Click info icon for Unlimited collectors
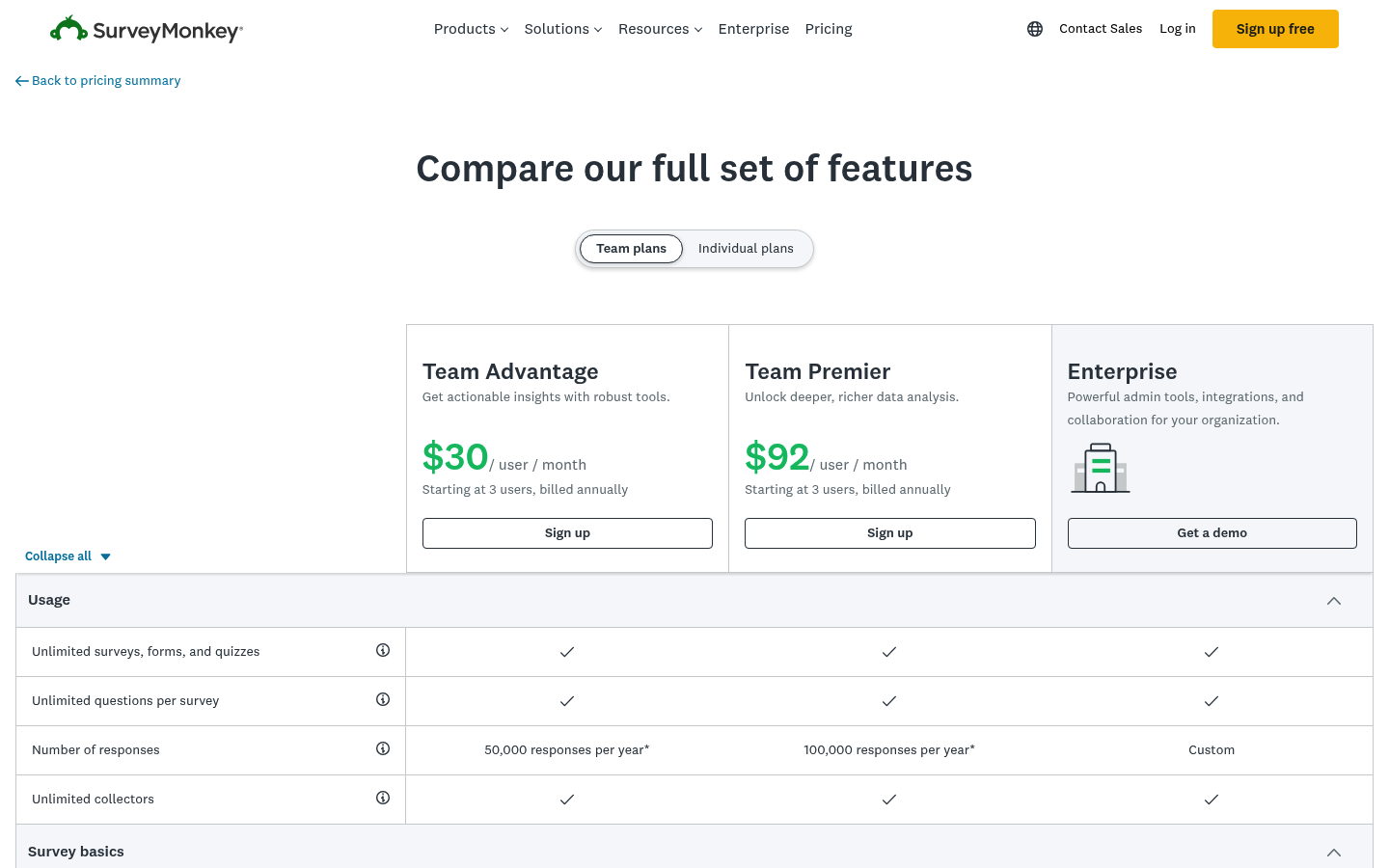 click(x=383, y=798)
